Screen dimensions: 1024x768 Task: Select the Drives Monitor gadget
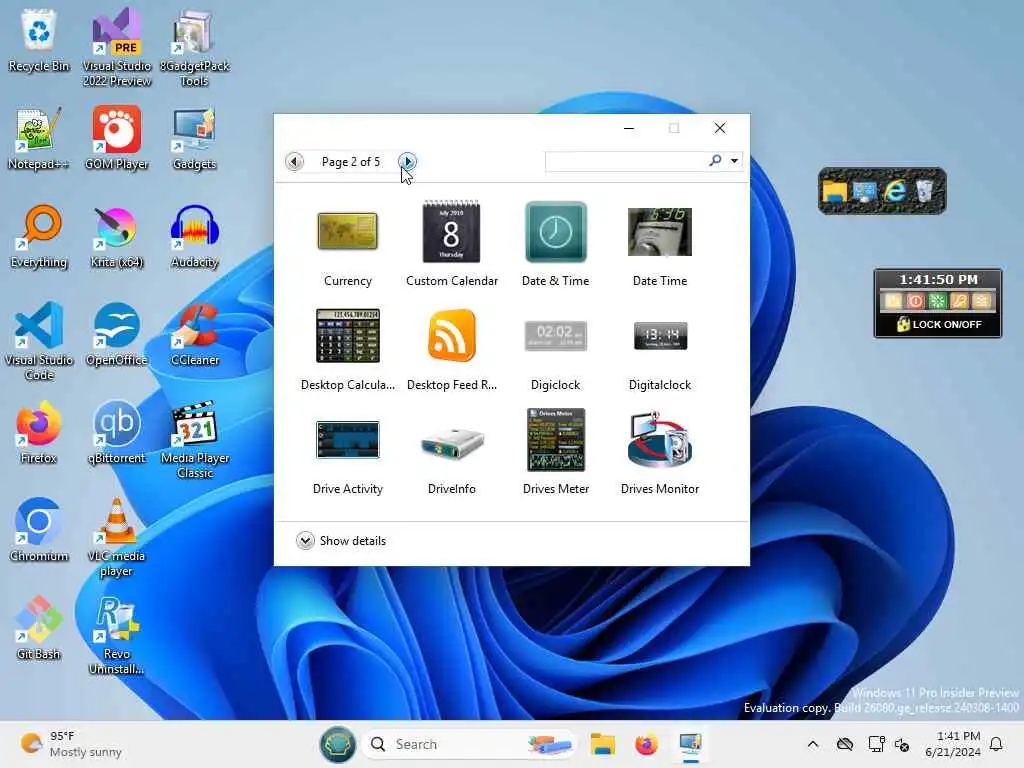tap(660, 453)
